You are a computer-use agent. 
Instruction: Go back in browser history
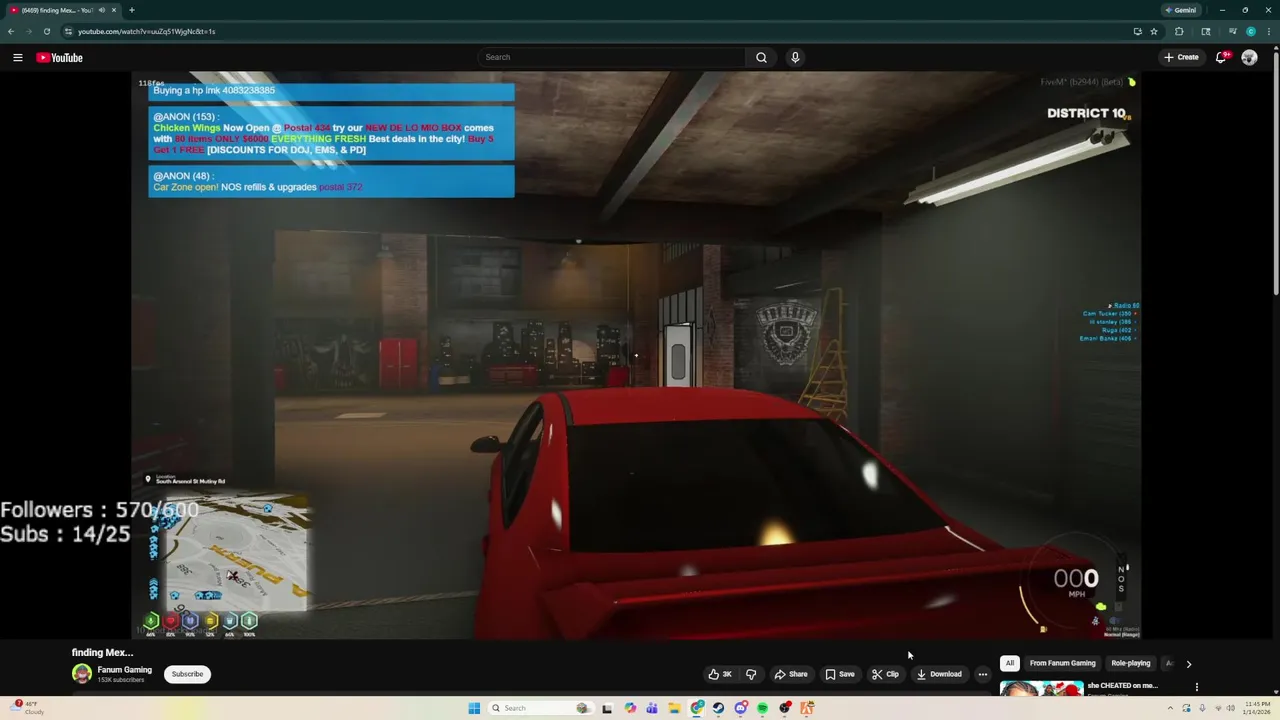pos(11,31)
